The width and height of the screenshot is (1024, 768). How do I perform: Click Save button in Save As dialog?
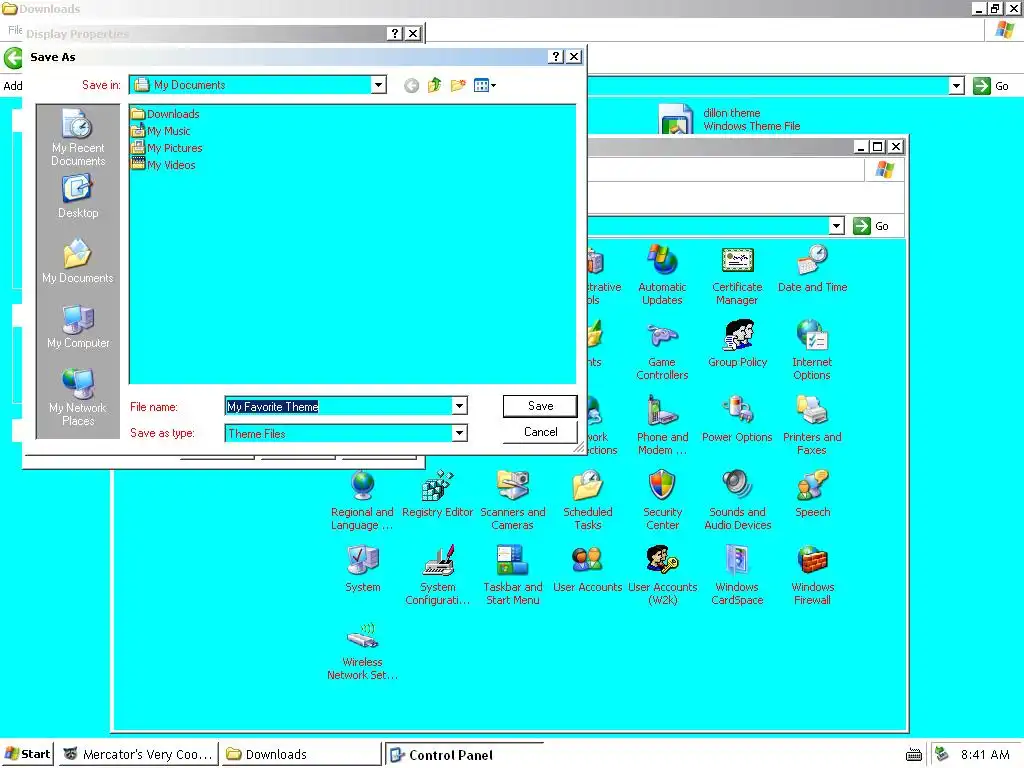[x=540, y=406]
